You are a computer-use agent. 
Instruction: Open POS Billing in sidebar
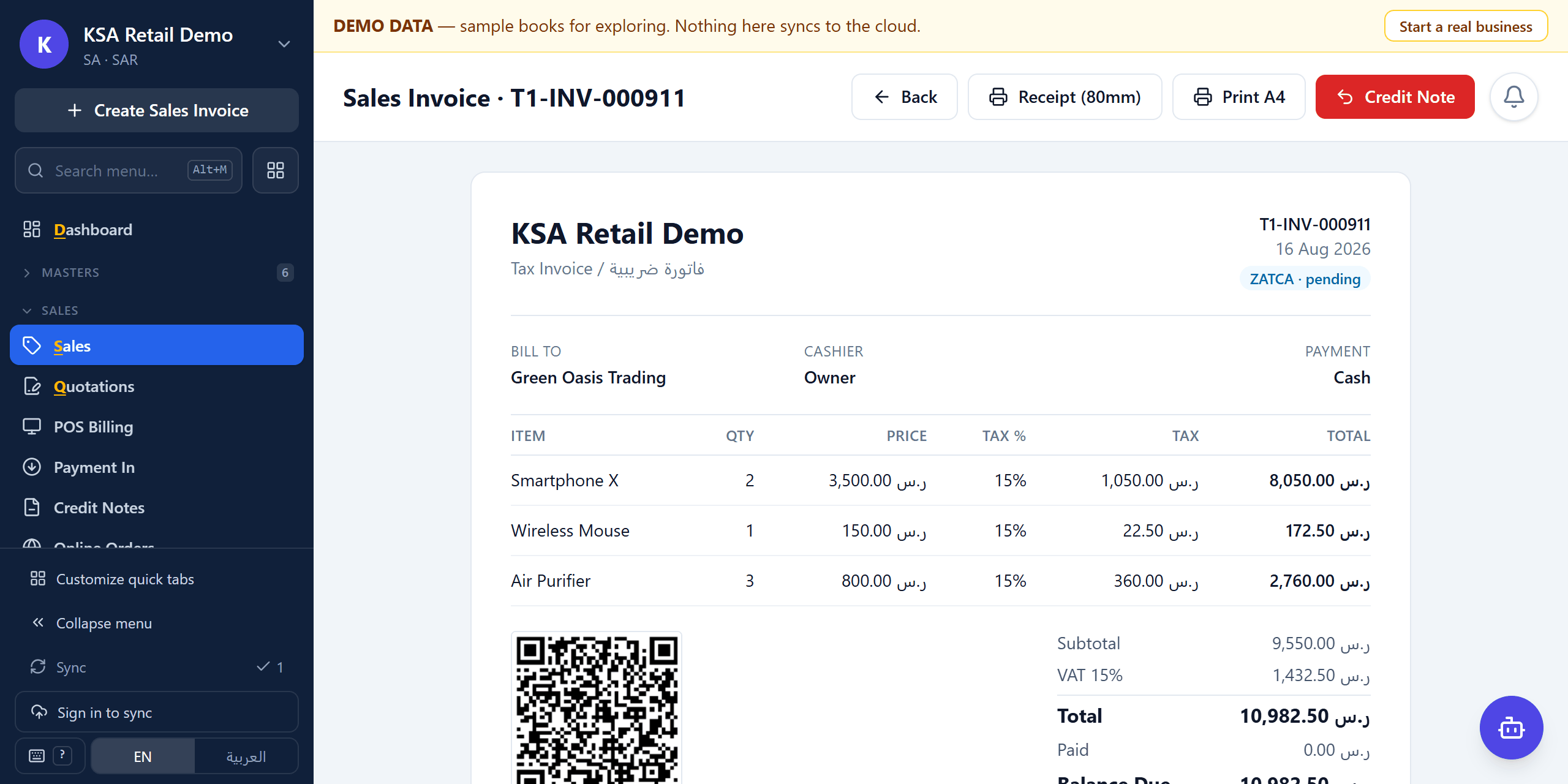[157, 427]
